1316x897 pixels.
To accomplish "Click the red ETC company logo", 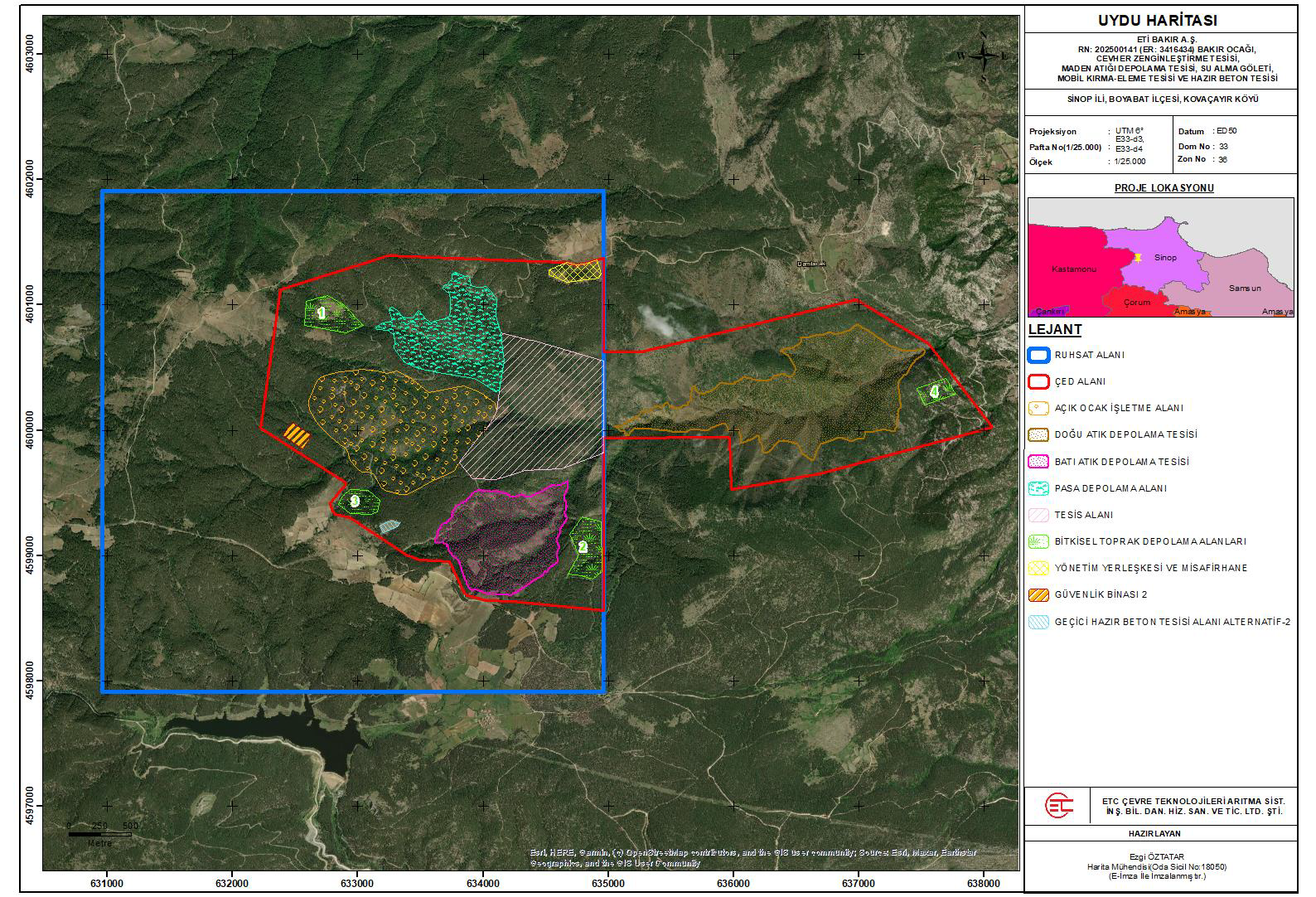I will pyautogui.click(x=1059, y=806).
